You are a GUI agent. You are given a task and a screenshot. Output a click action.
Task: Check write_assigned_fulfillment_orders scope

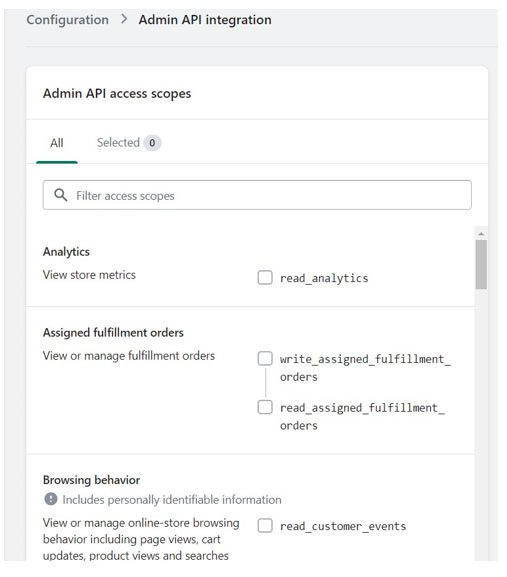[265, 358]
